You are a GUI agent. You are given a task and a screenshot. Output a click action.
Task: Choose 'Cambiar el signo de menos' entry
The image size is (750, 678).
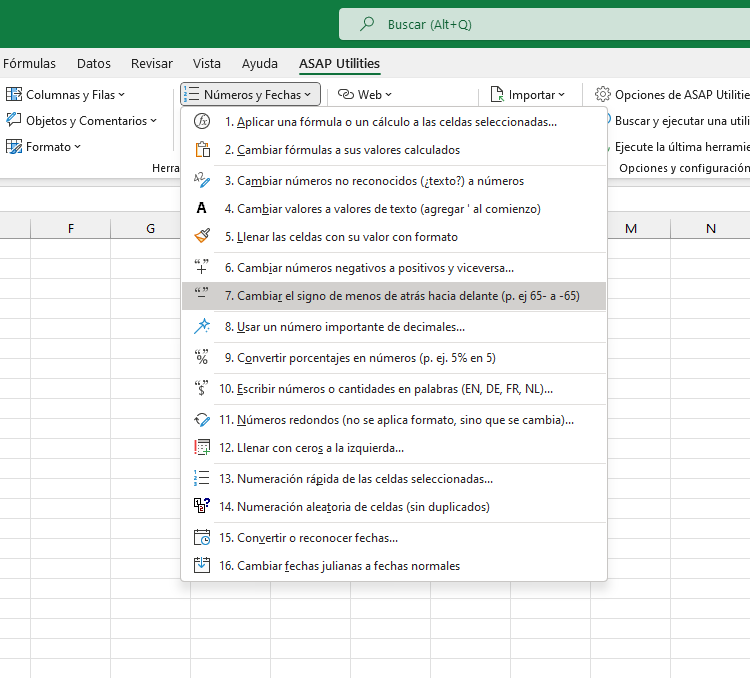coord(394,296)
